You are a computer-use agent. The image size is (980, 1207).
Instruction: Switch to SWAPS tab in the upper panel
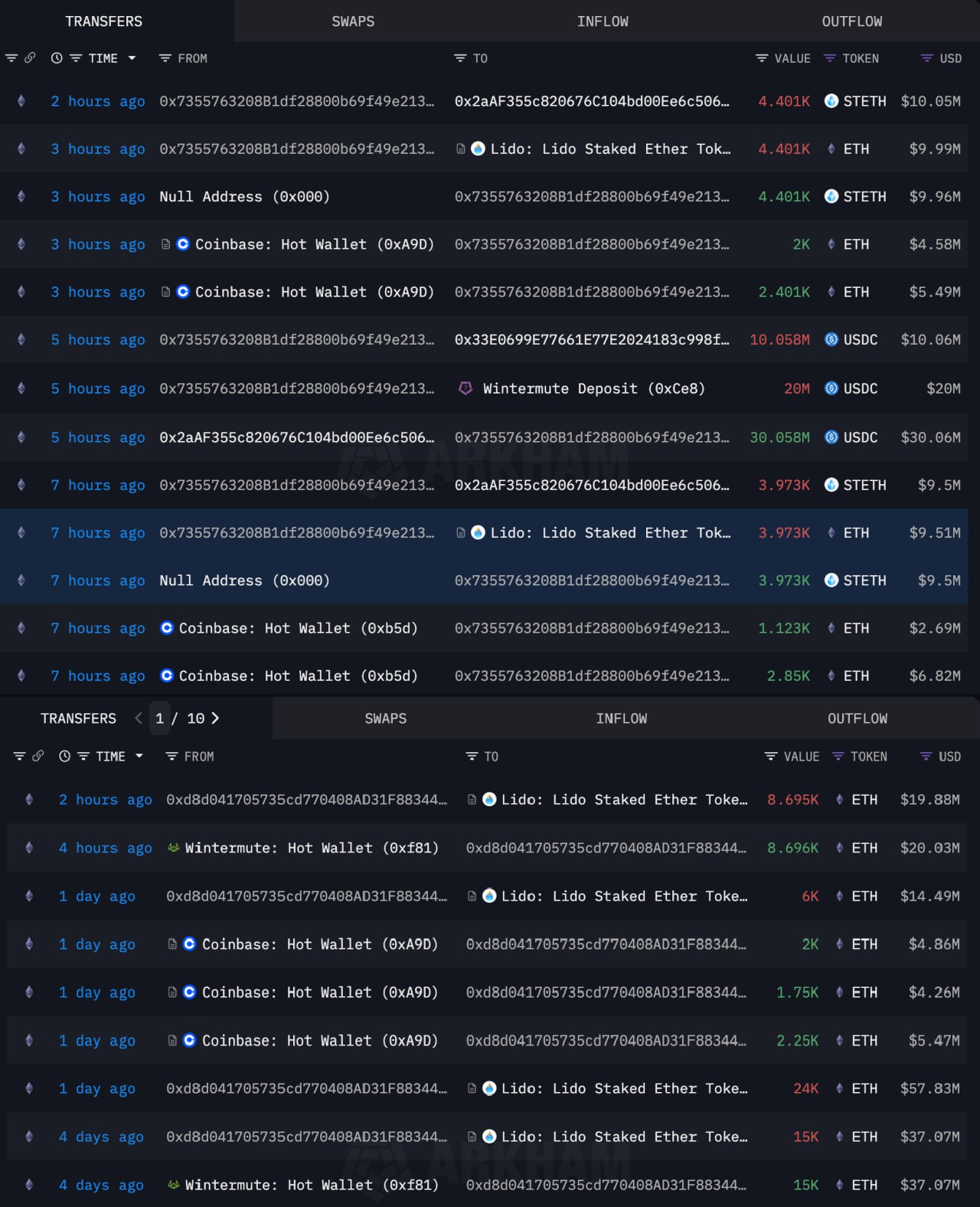click(x=353, y=21)
